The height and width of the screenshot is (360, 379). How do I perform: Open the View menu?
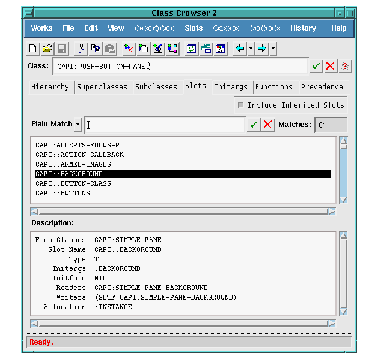pos(116,28)
